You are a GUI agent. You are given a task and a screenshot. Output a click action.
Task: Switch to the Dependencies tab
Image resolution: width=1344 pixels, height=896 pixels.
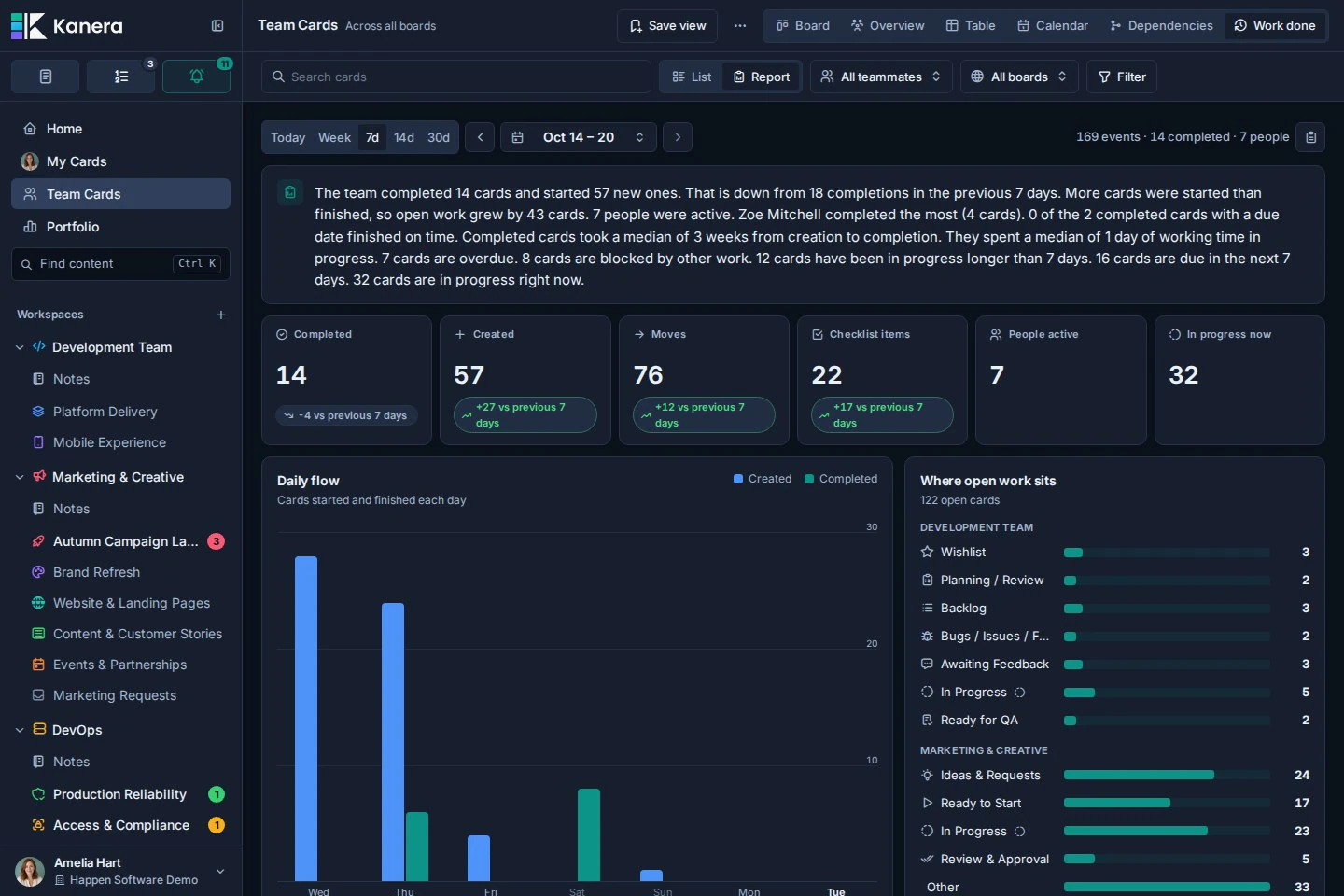[1161, 26]
